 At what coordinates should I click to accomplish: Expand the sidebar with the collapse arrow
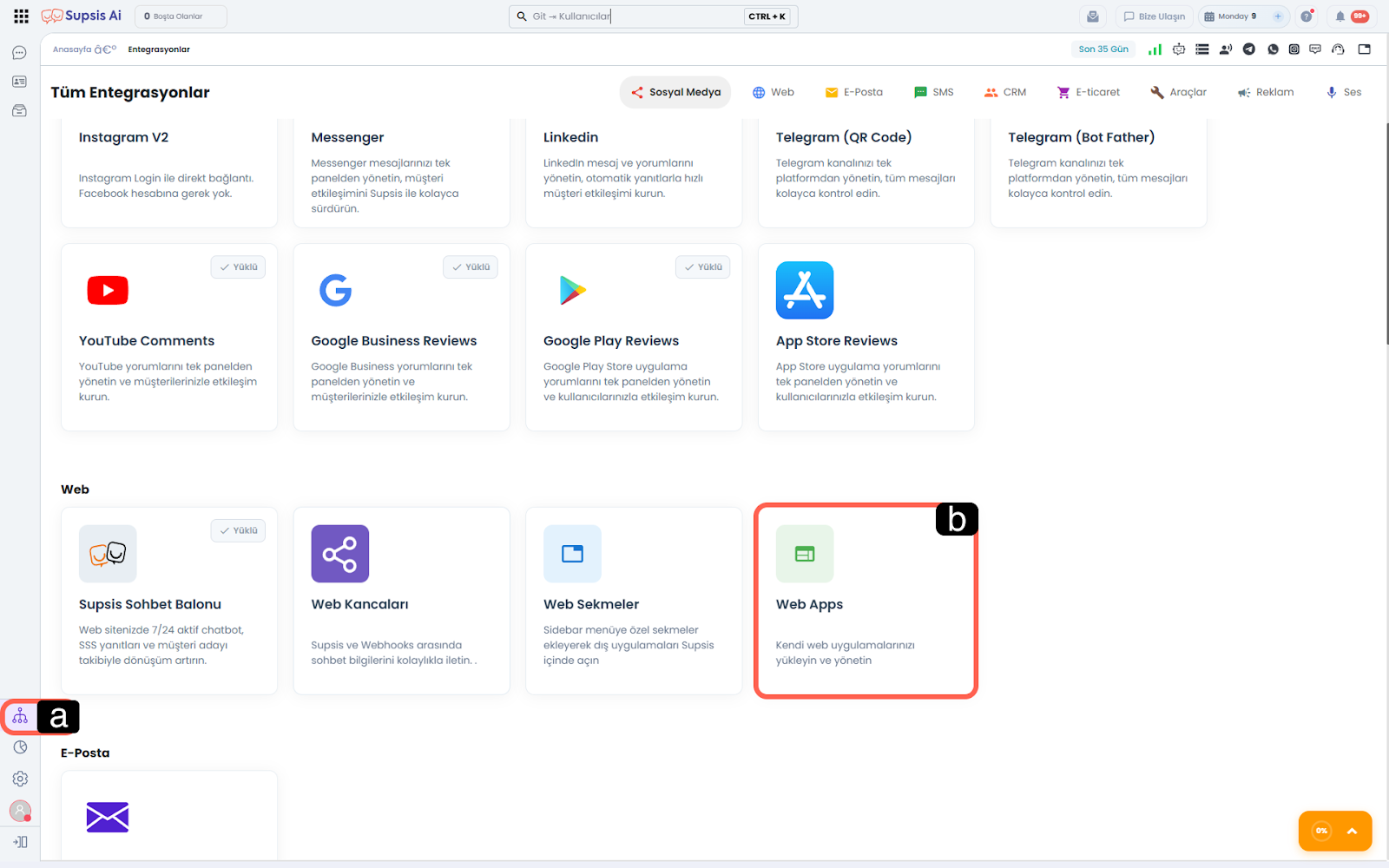[20, 842]
